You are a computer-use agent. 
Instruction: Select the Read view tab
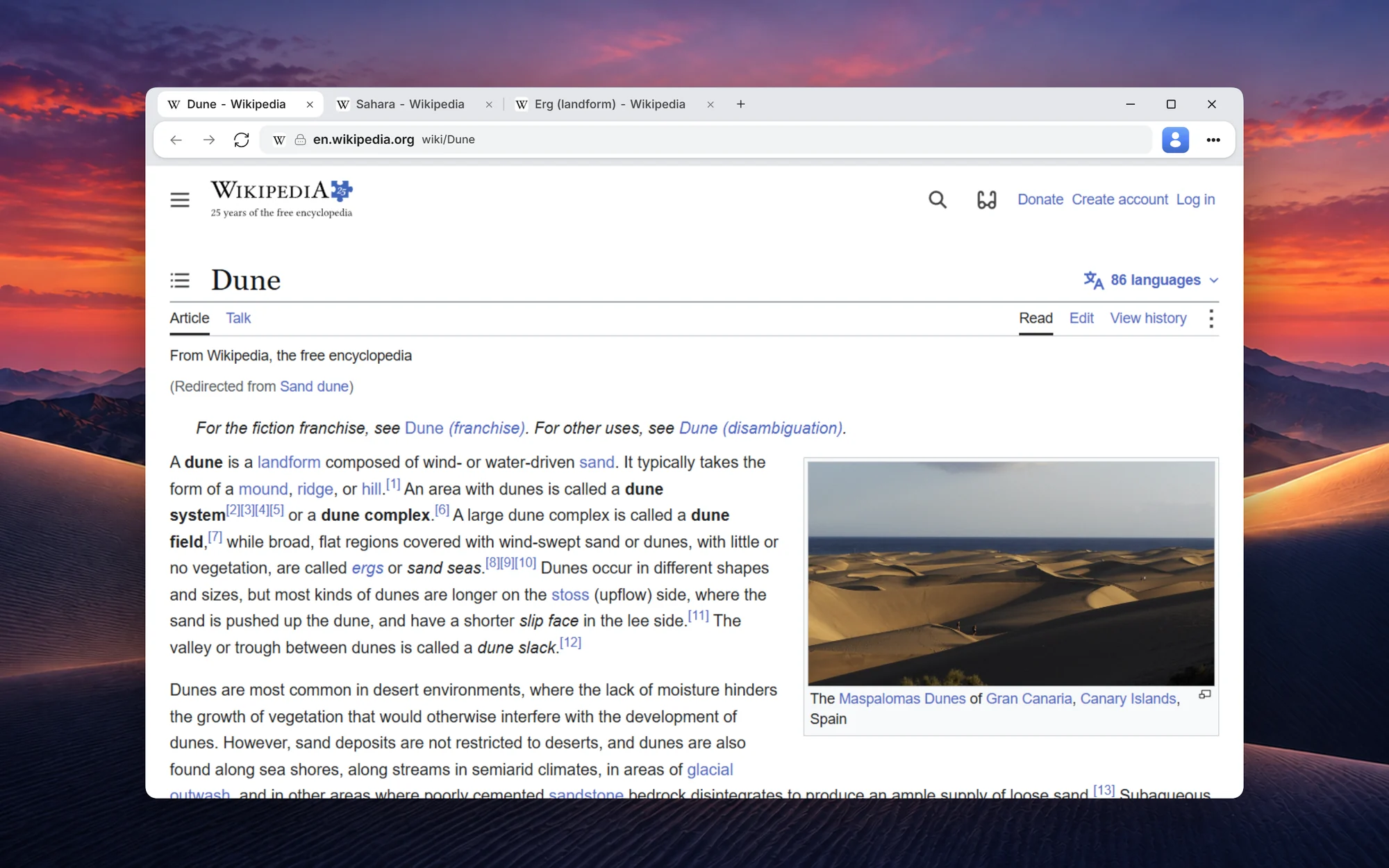1035,318
